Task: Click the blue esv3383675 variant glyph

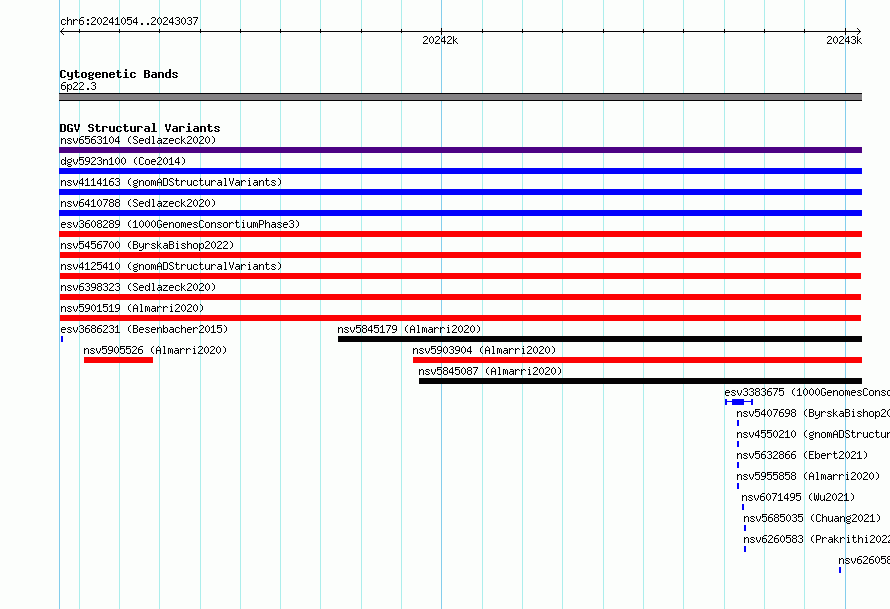Action: pos(738,402)
